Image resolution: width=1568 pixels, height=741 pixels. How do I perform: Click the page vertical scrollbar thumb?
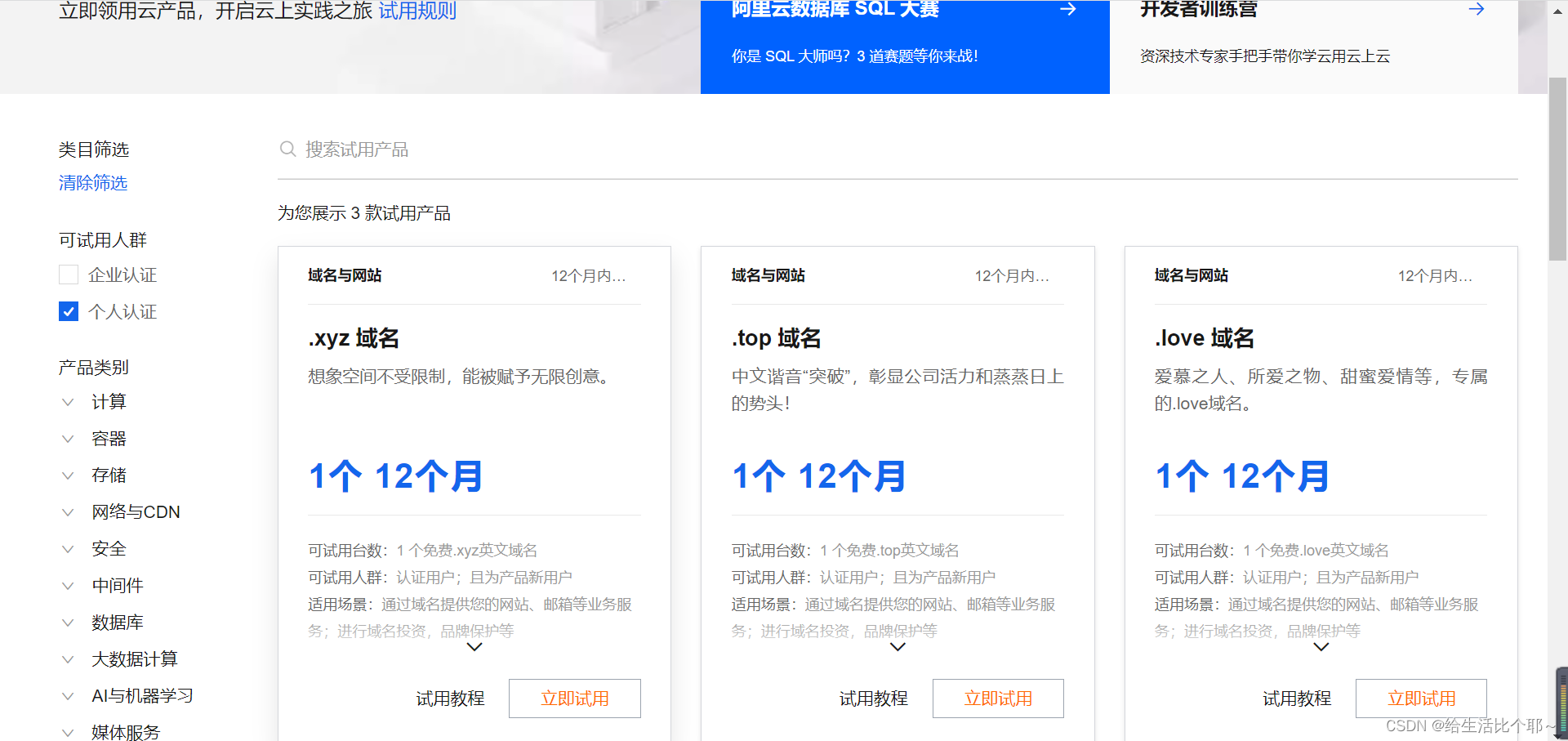pyautogui.click(x=1557, y=169)
